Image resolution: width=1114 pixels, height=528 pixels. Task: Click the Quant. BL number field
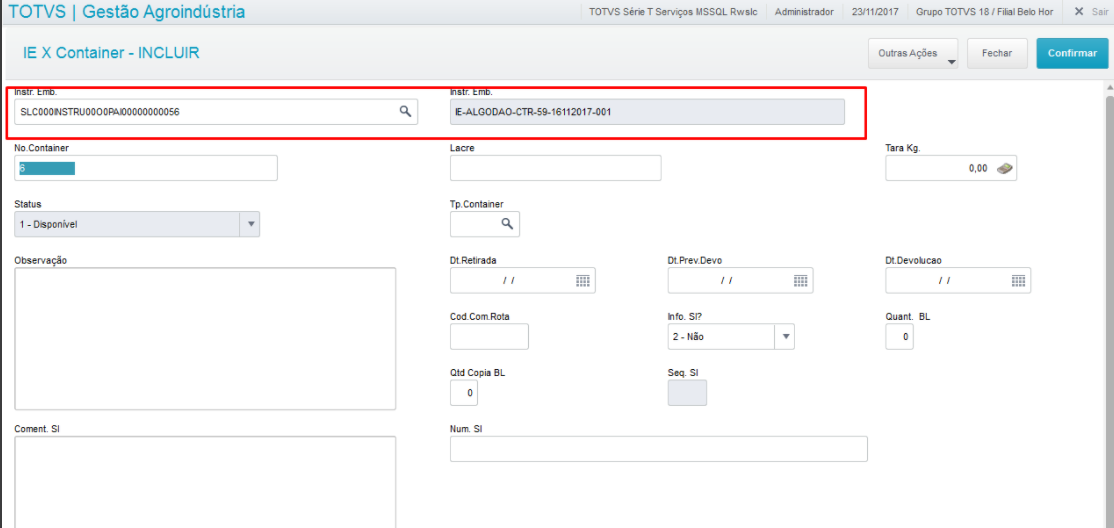(899, 337)
